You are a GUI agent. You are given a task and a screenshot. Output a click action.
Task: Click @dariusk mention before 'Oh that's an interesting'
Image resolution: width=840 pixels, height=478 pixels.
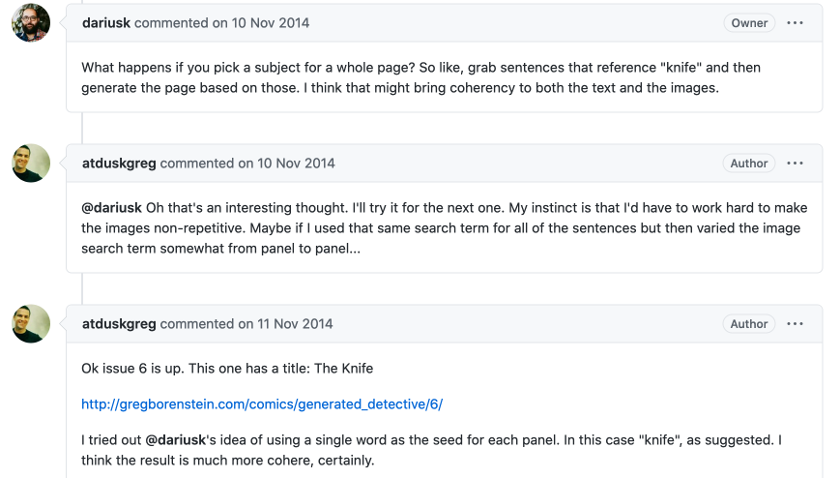pyautogui.click(x=111, y=208)
